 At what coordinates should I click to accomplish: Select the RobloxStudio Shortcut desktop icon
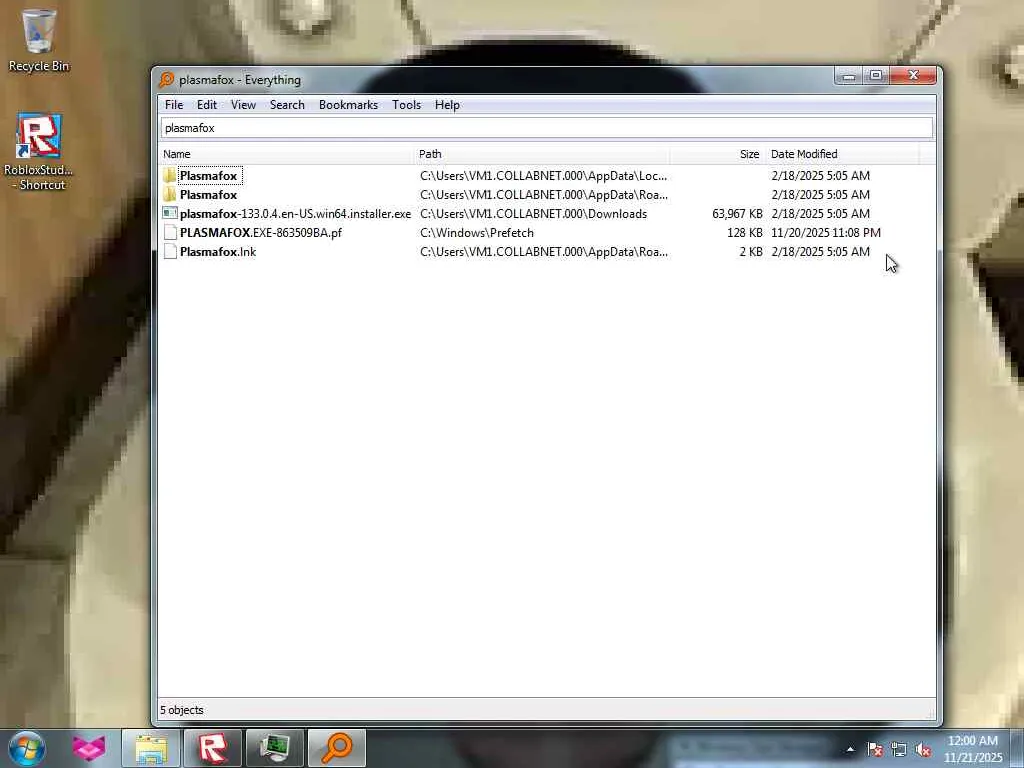(x=39, y=152)
